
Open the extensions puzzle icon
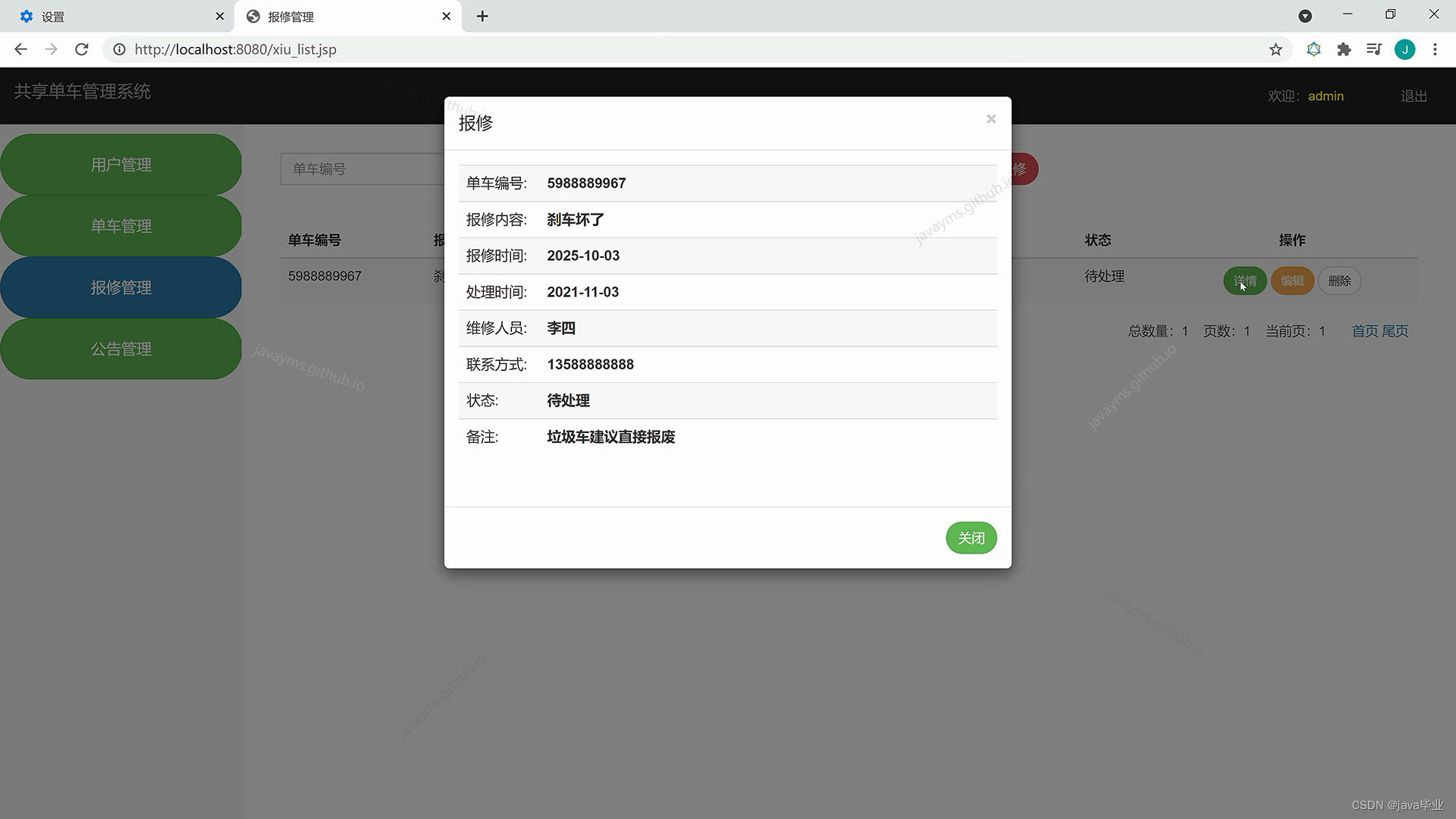[1344, 49]
